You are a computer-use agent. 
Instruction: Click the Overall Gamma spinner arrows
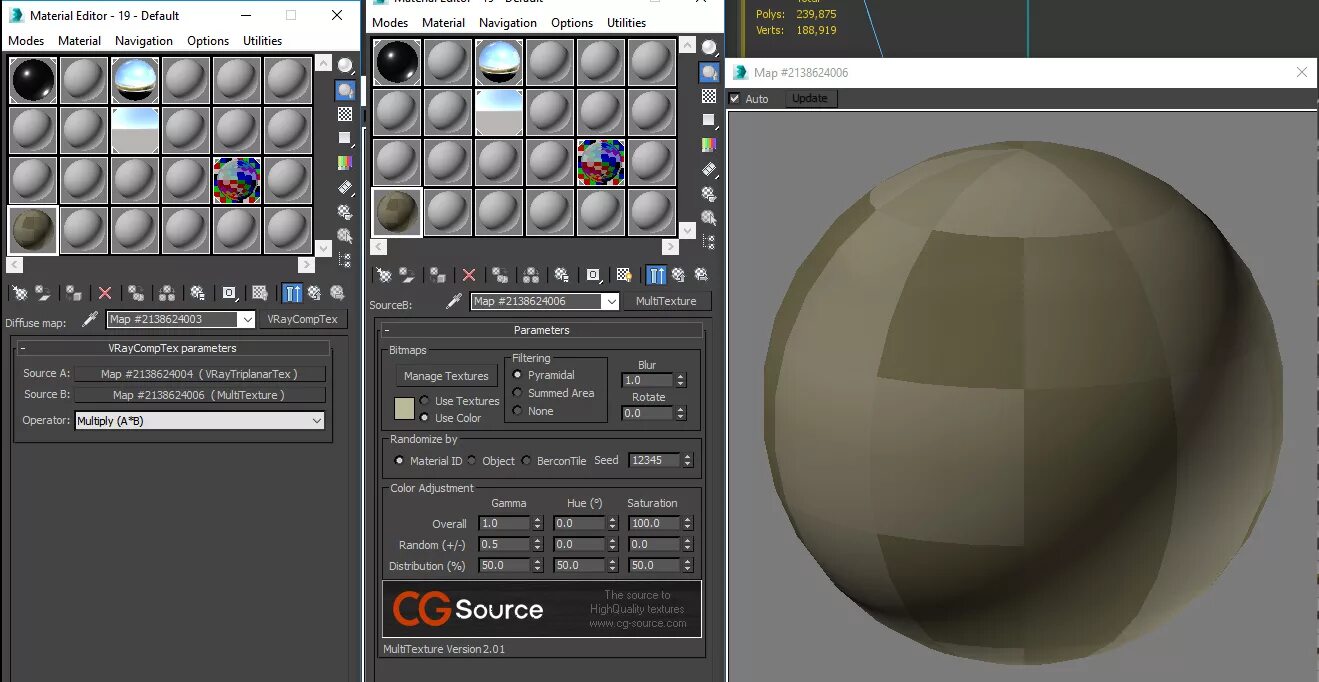coord(537,523)
